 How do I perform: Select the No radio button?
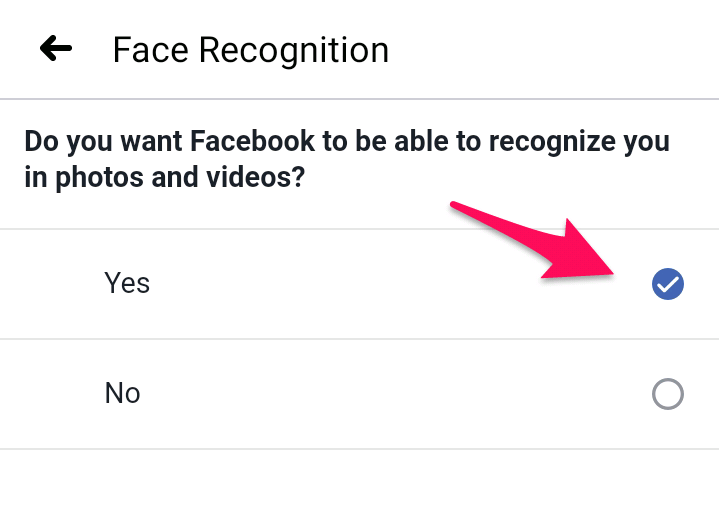click(667, 394)
